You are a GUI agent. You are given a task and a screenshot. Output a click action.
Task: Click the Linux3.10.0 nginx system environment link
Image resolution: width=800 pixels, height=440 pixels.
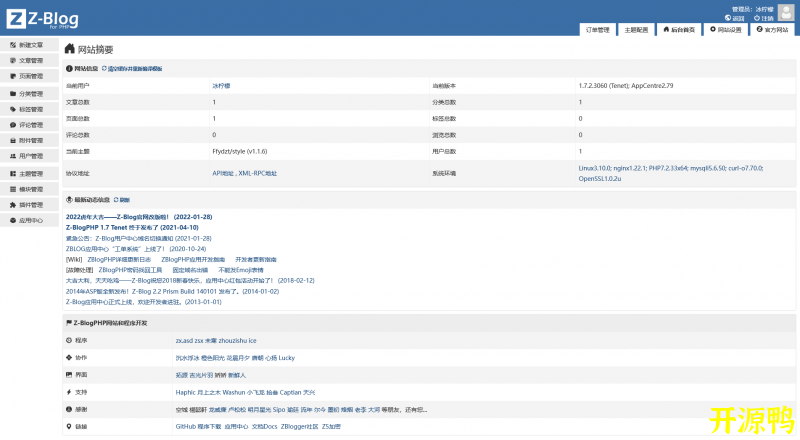pyautogui.click(x=671, y=174)
